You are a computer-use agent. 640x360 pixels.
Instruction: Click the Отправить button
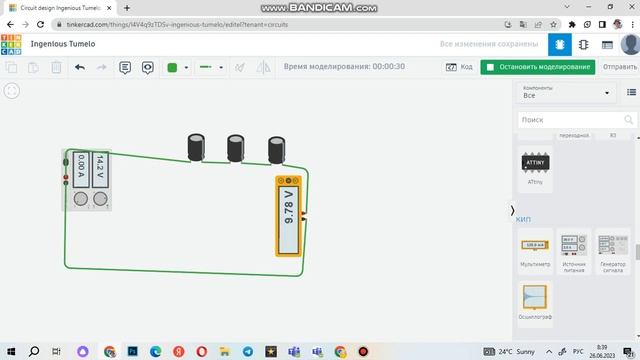coord(620,67)
